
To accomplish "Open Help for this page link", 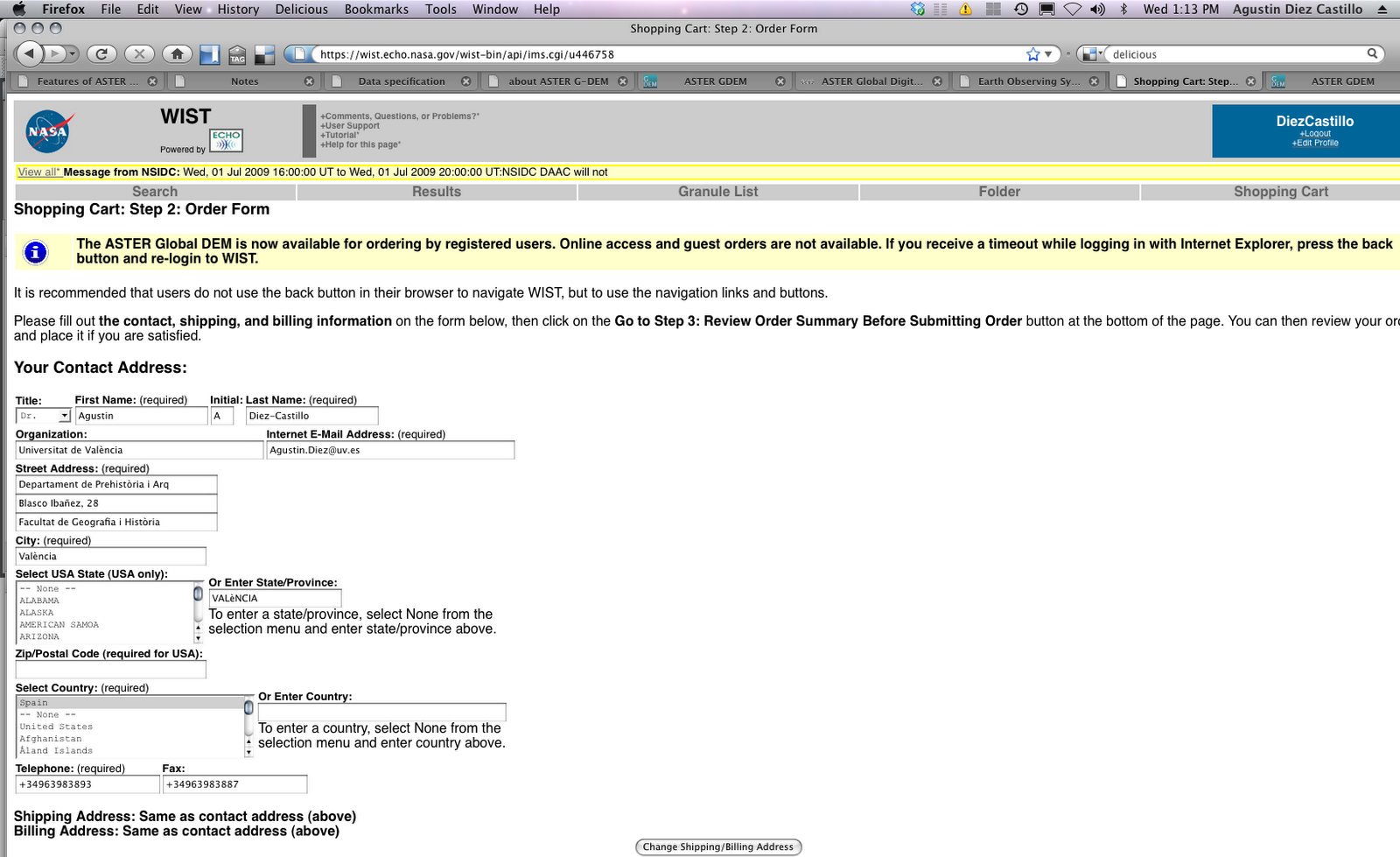I will [360, 144].
